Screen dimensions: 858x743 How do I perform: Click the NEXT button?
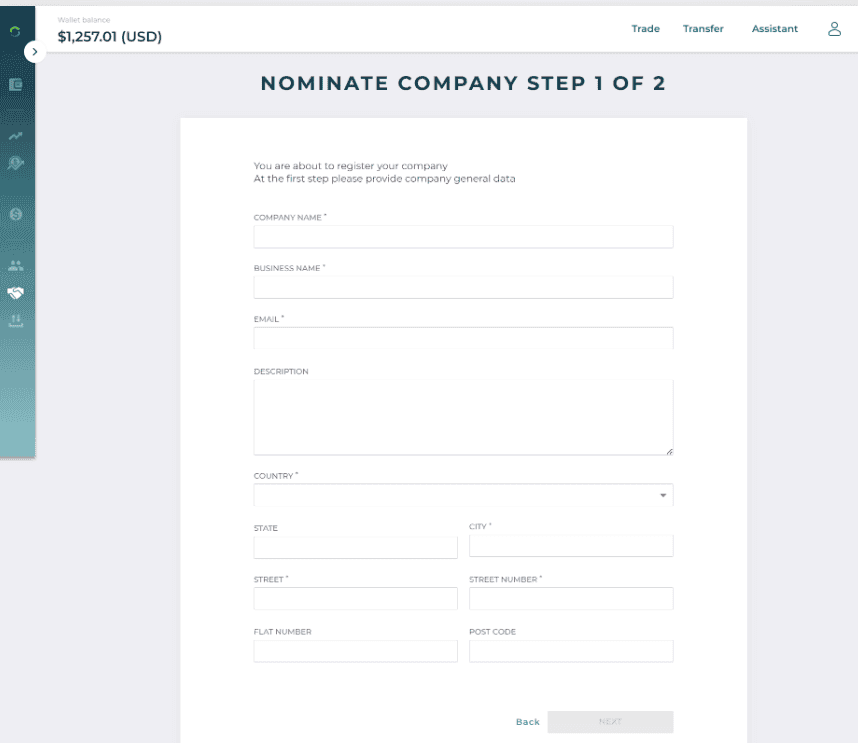tap(610, 722)
